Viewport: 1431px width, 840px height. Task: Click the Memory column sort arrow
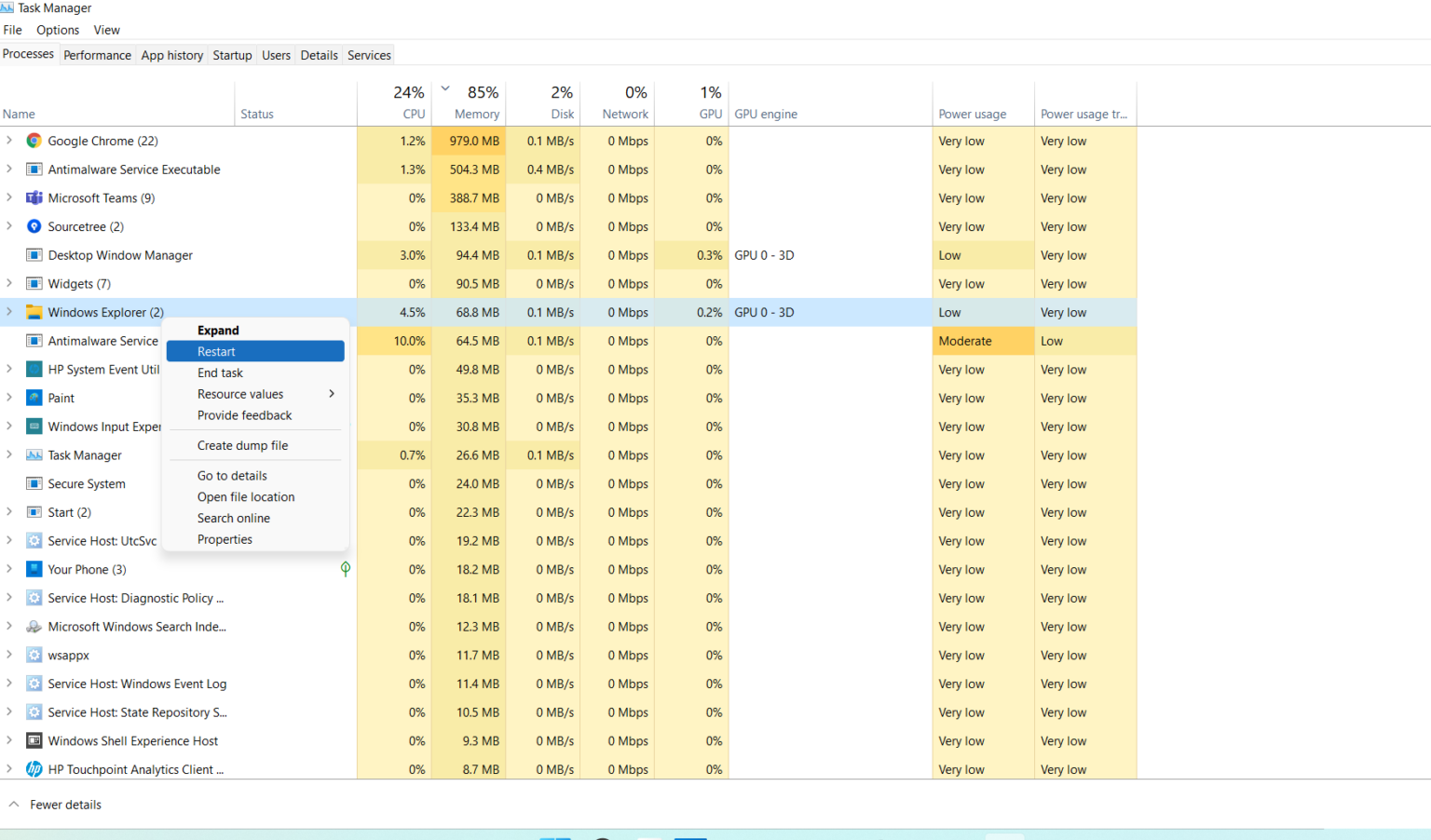tap(444, 87)
